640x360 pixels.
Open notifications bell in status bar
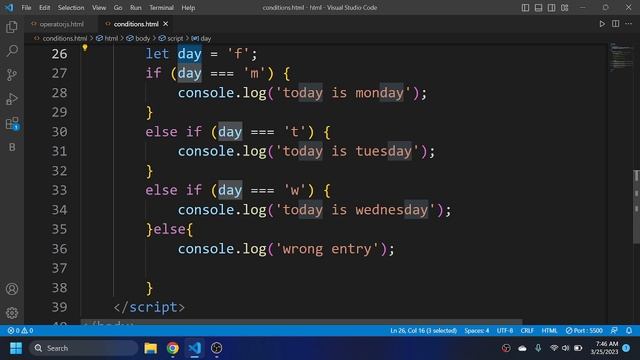629,331
